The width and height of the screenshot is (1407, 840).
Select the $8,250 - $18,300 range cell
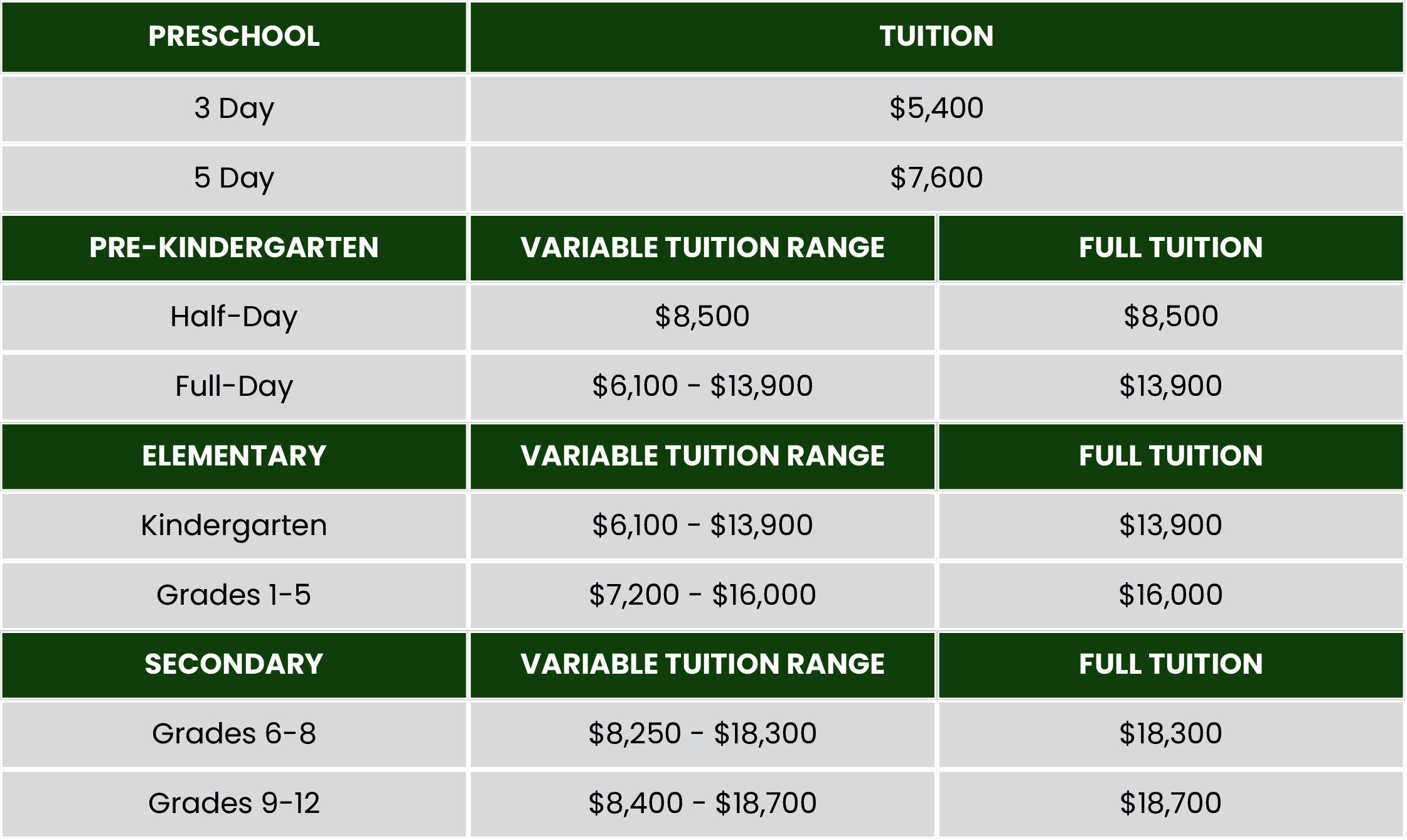(x=702, y=734)
